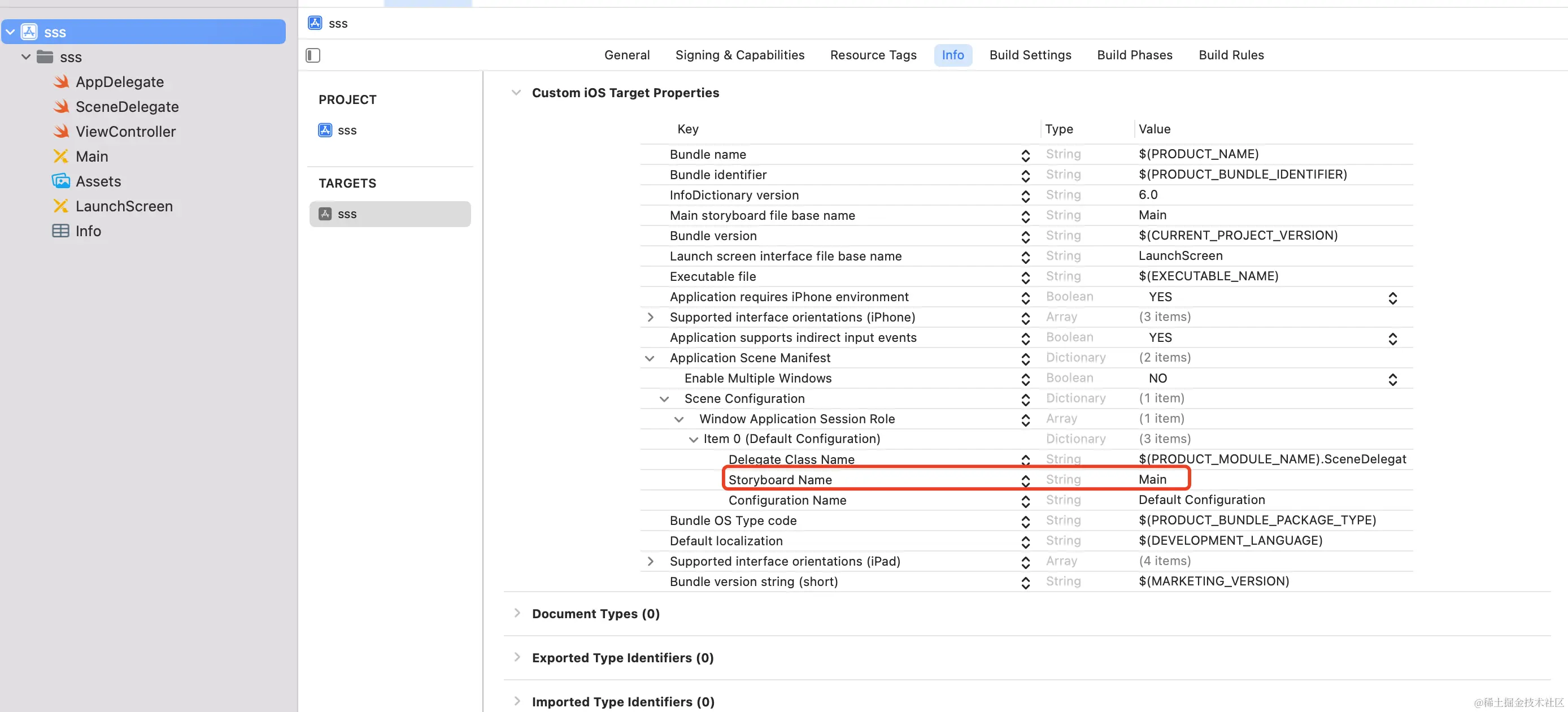
Task: Select the sss target under TARGETS
Action: point(347,214)
